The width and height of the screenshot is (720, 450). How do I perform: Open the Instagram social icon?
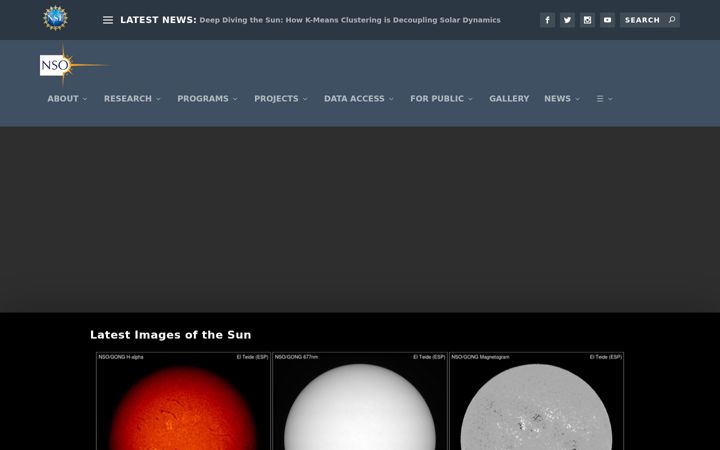(587, 20)
